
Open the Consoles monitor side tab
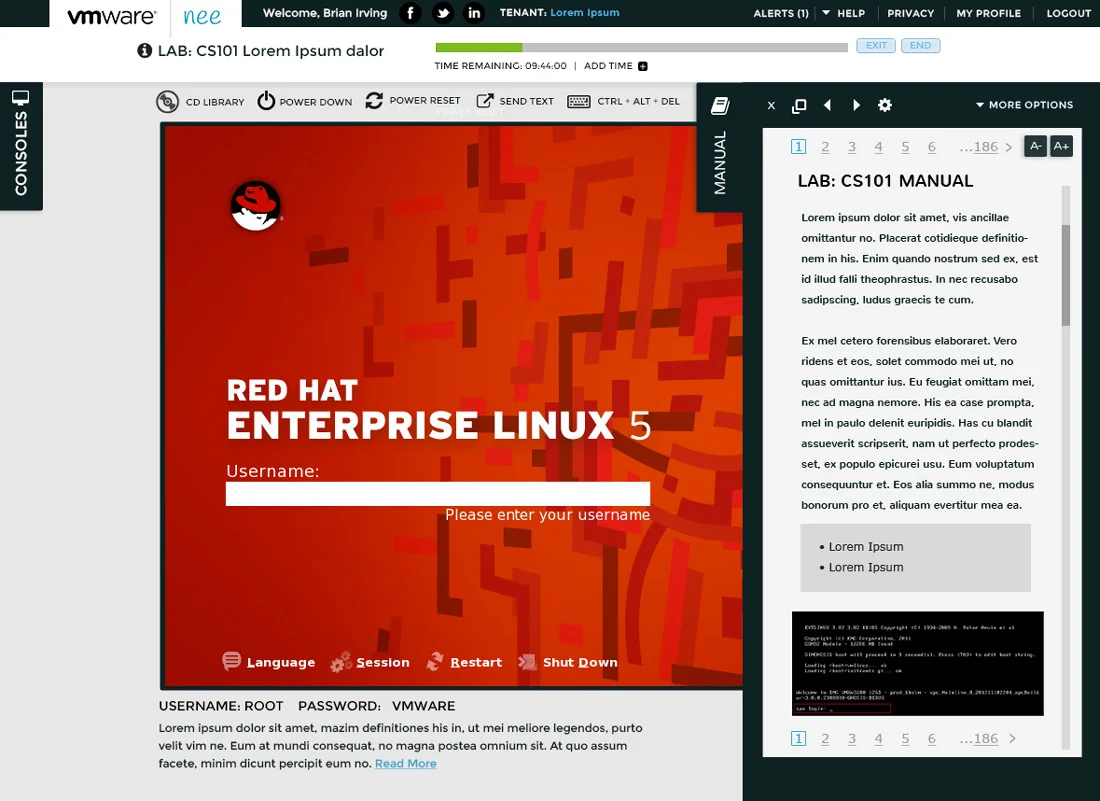[21, 146]
